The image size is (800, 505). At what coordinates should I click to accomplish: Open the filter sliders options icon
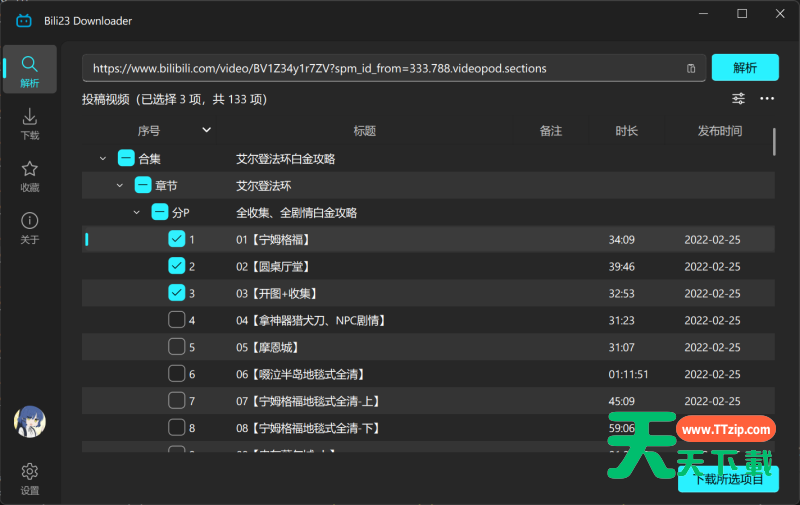pos(738,98)
